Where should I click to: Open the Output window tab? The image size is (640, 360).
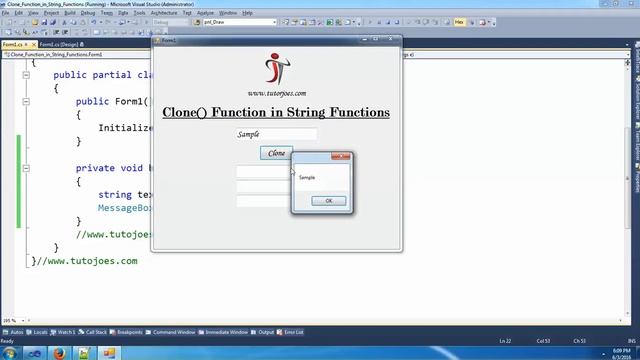pos(262,332)
